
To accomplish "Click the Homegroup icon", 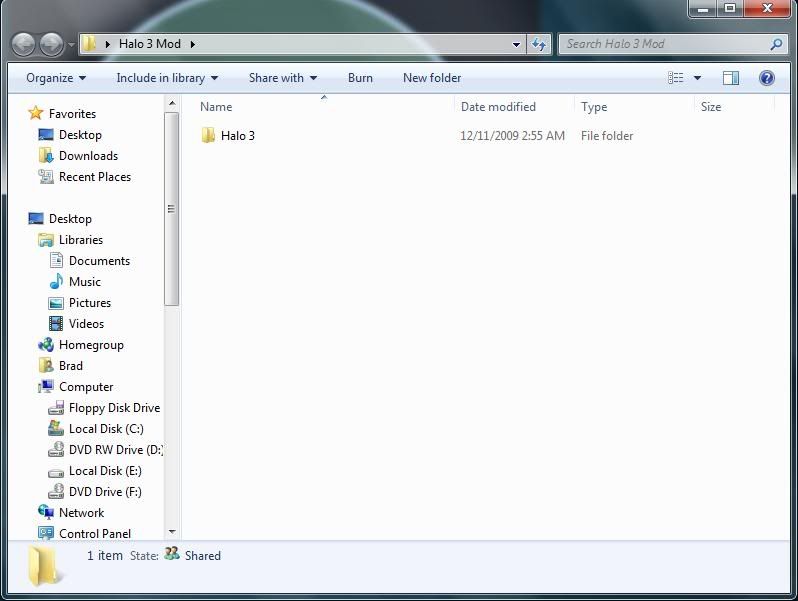I will pos(46,345).
